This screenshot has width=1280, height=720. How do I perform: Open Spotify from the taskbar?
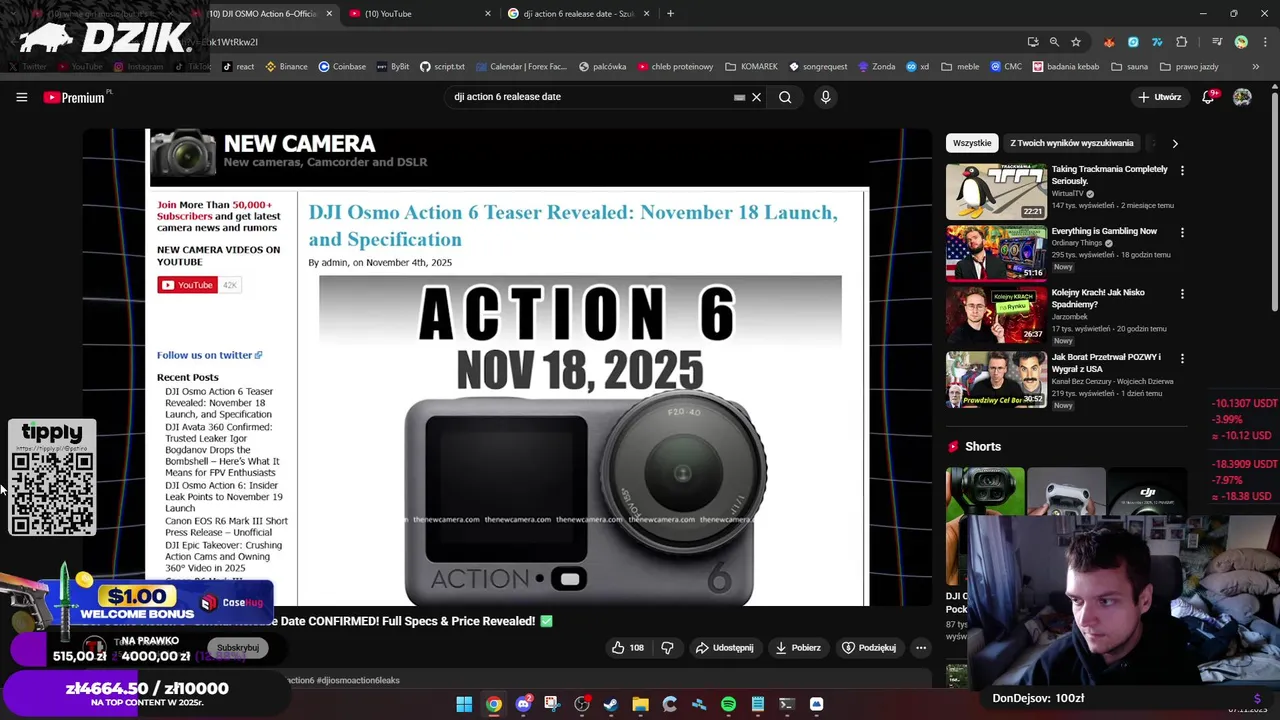(728, 704)
